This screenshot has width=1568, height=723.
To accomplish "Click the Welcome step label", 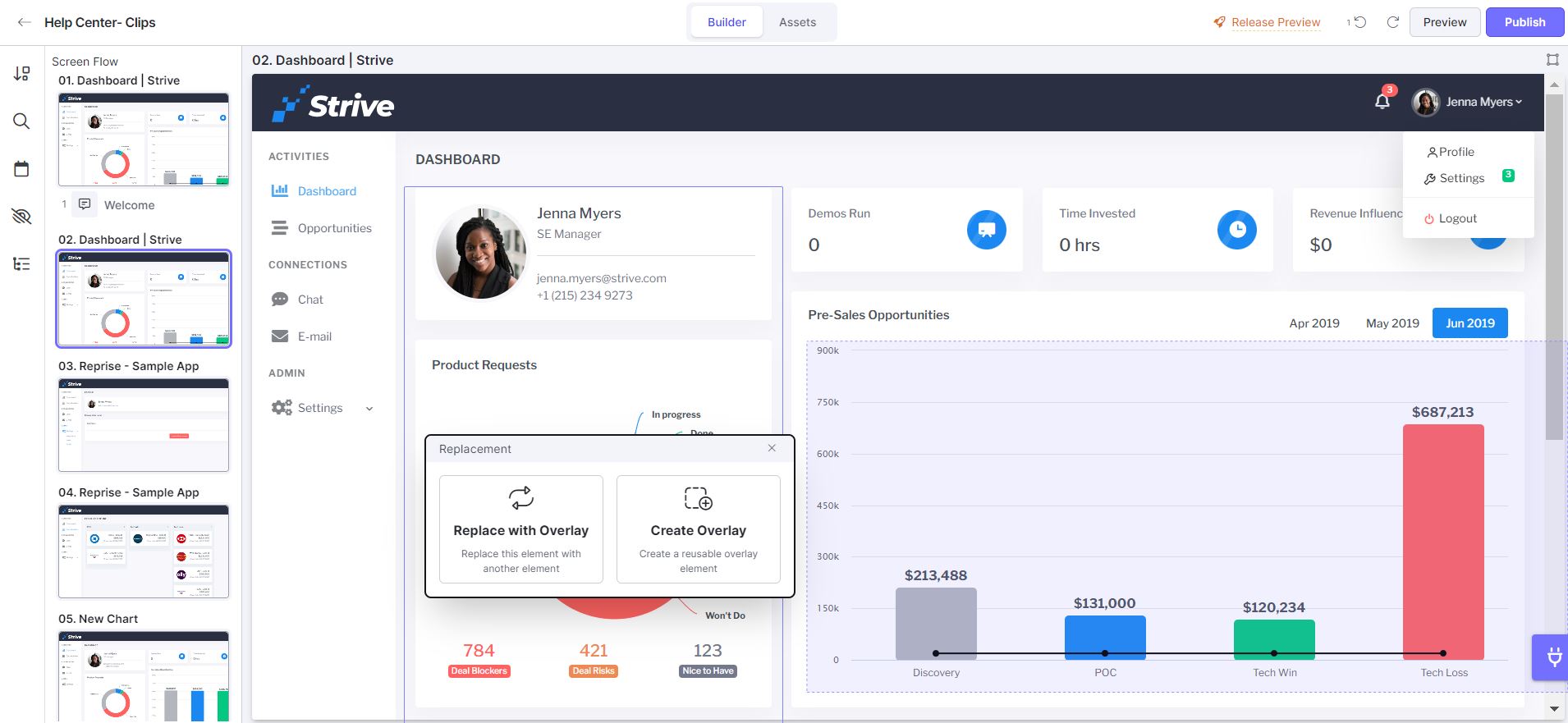I will click(129, 205).
